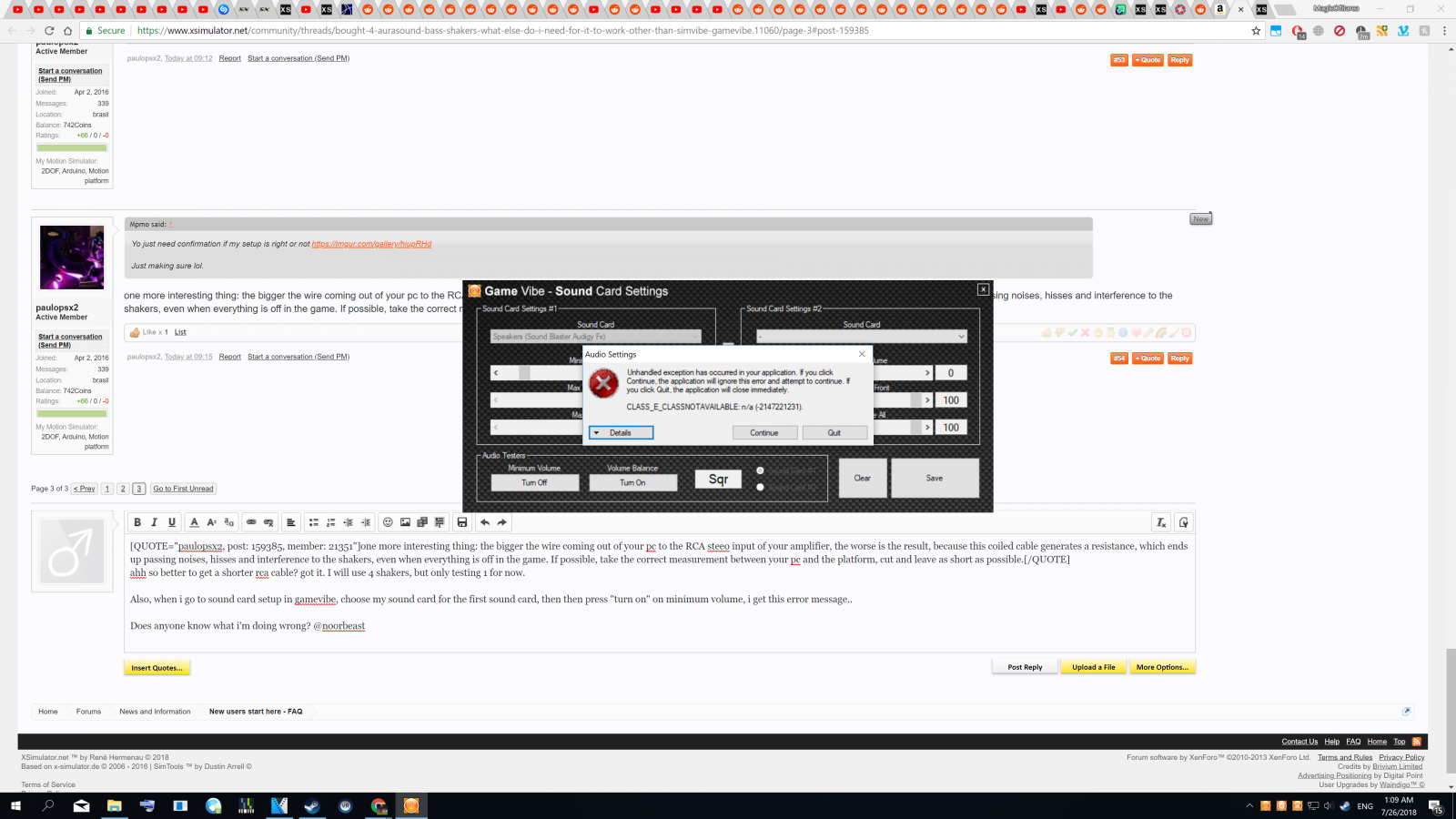Undo last edit in reply editor

click(x=485, y=522)
